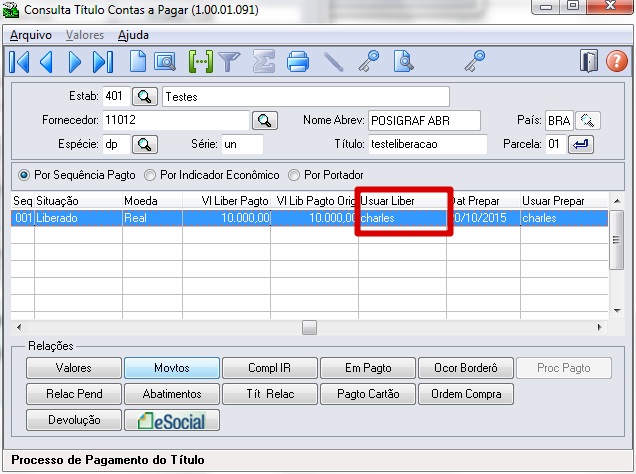Open the Fornecedor lookup magnifier
The height and width of the screenshot is (474, 636).
(265, 120)
